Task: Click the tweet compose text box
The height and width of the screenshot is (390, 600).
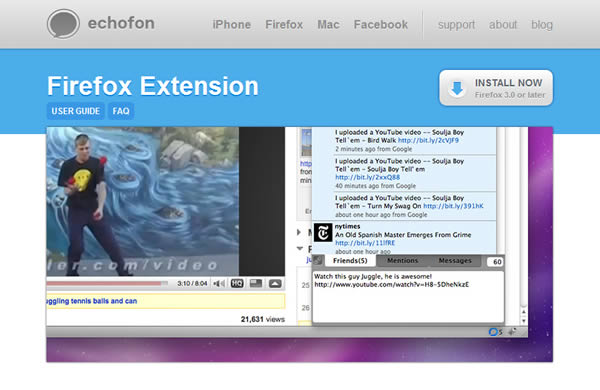Action: tap(408, 297)
